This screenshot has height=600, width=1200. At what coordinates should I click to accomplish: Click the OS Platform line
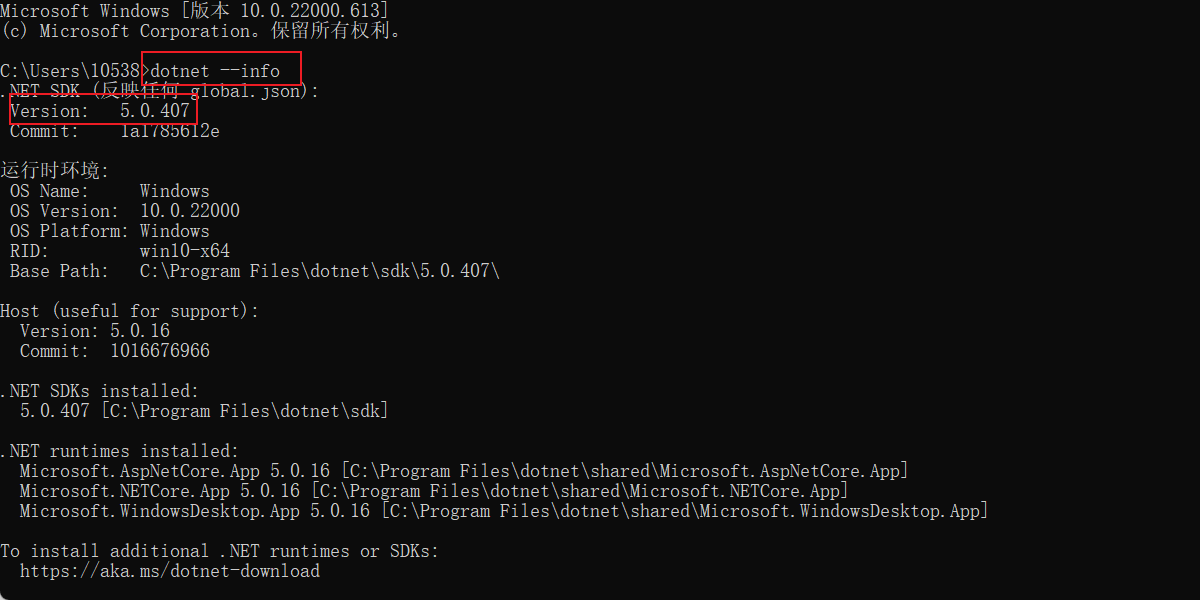tap(110, 231)
